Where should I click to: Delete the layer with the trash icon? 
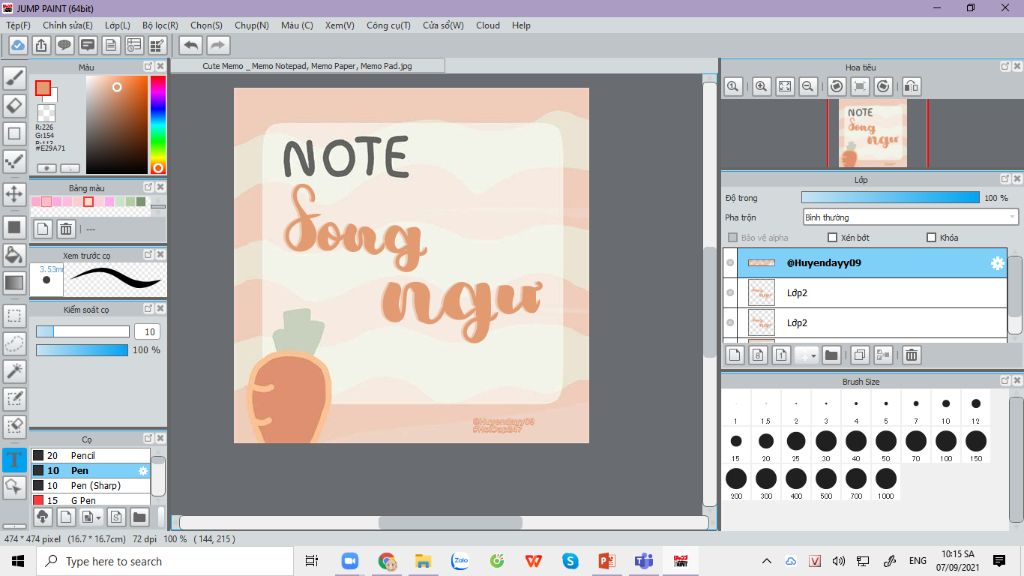912,355
